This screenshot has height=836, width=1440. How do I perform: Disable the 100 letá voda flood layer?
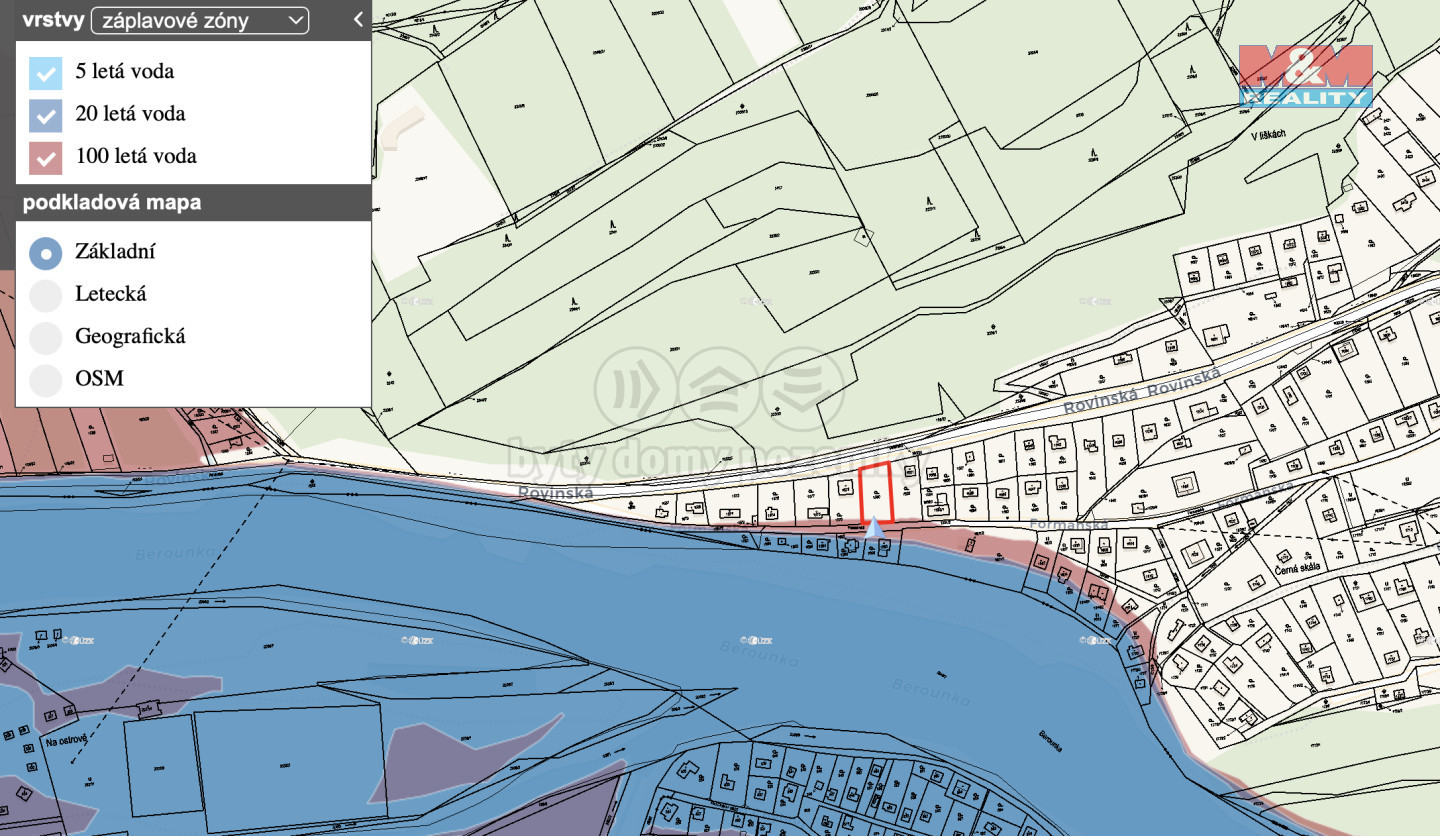pos(45,156)
